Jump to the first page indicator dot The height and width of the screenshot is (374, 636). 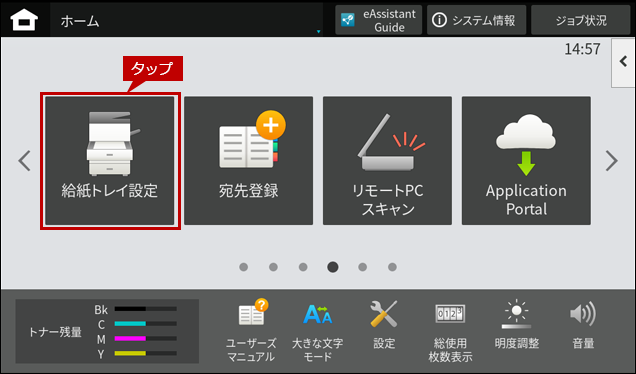(243, 267)
